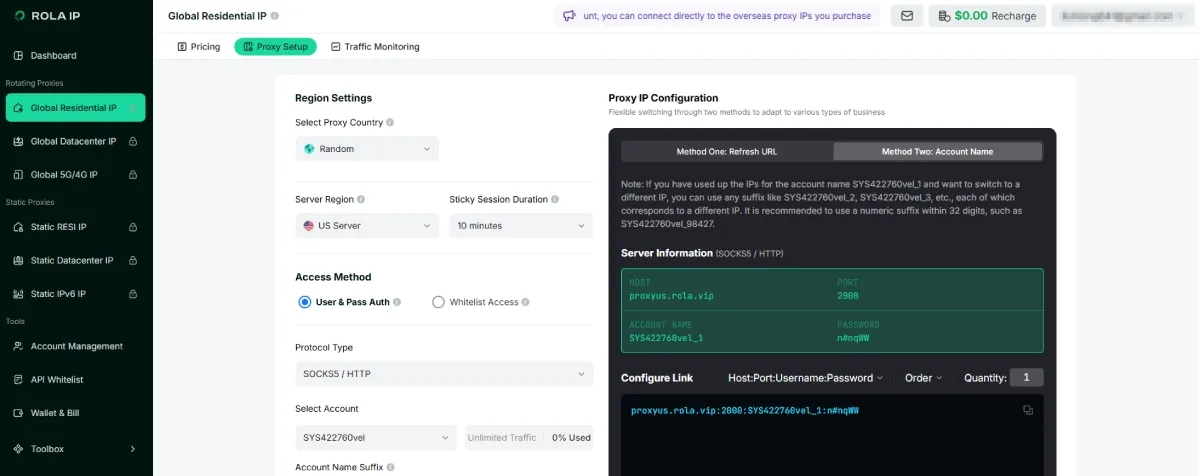Image resolution: width=1200 pixels, height=476 pixels.
Task: Click info icon next to User & Pass Auth
Action: [x=397, y=302]
